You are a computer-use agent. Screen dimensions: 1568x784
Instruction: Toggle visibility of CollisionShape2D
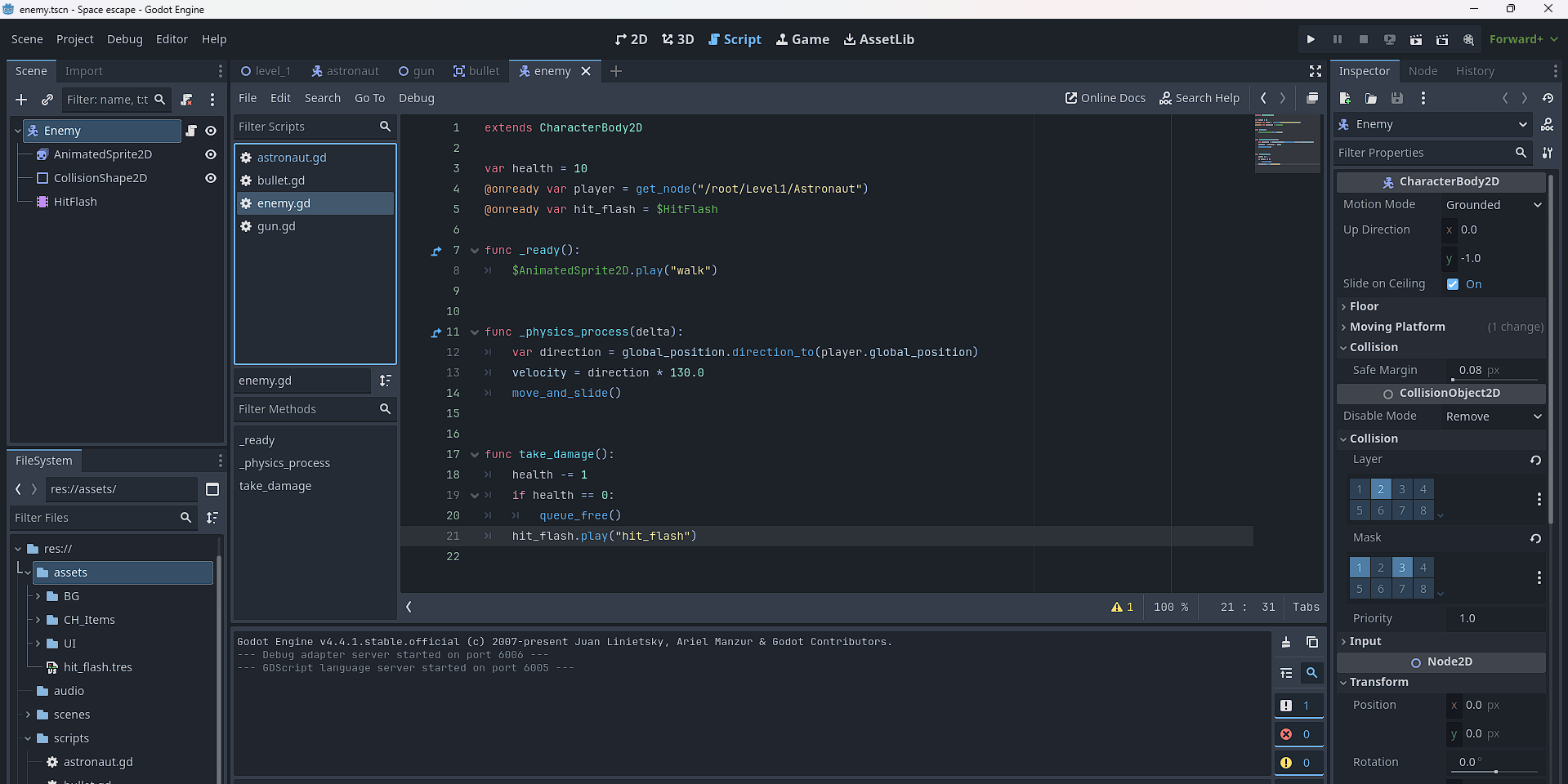[x=210, y=178]
